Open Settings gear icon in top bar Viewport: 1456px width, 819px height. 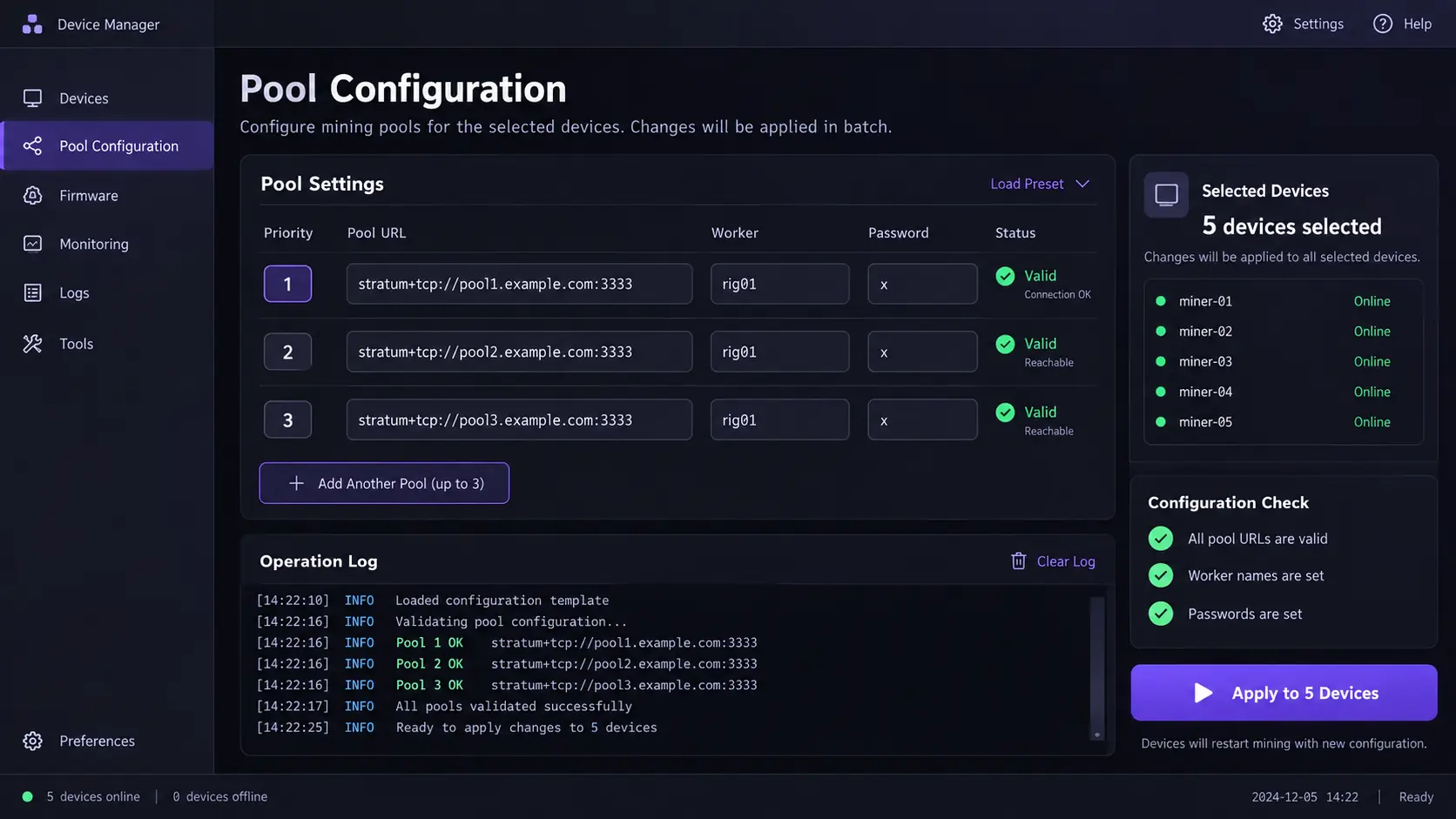pyautogui.click(x=1272, y=24)
